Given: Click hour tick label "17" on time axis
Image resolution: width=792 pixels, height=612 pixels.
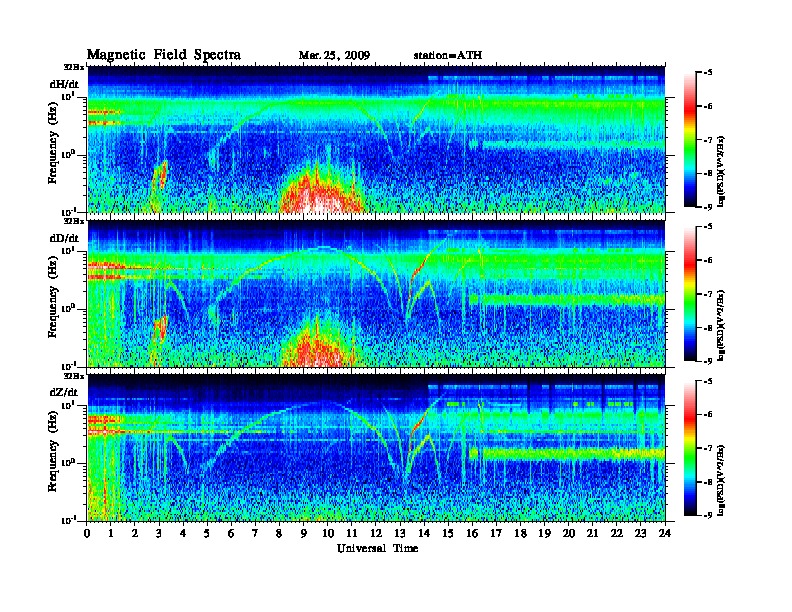Looking at the screenshot, I should pyautogui.click(x=497, y=534).
